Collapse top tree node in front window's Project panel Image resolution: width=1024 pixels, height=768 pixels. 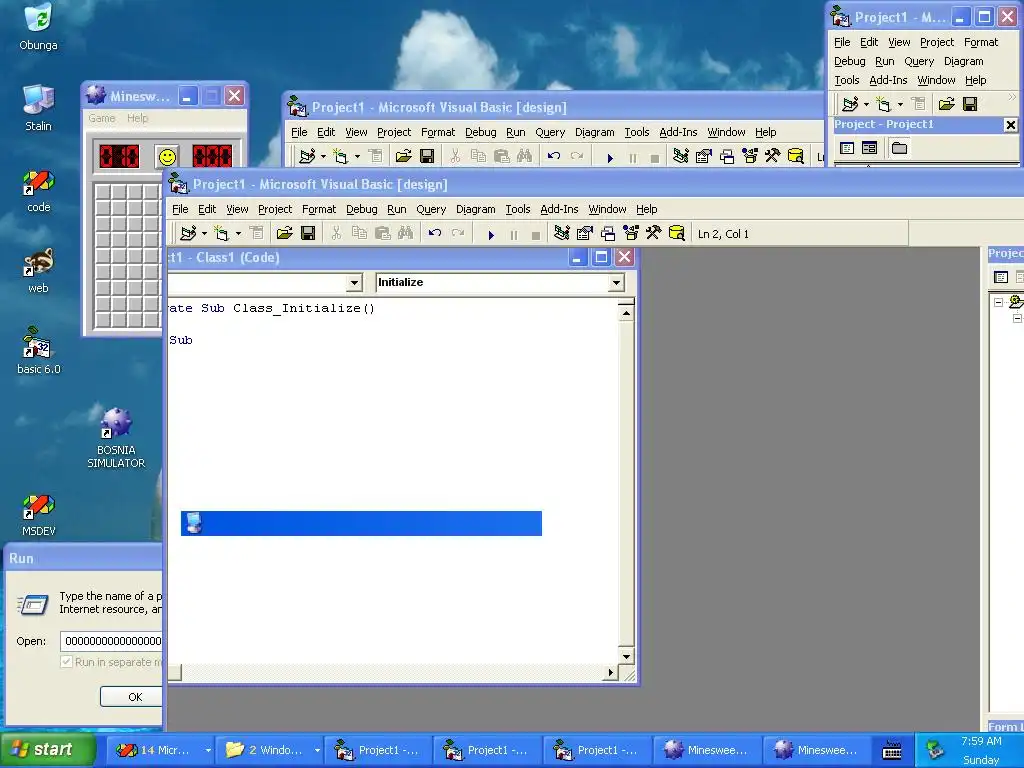click(x=999, y=302)
